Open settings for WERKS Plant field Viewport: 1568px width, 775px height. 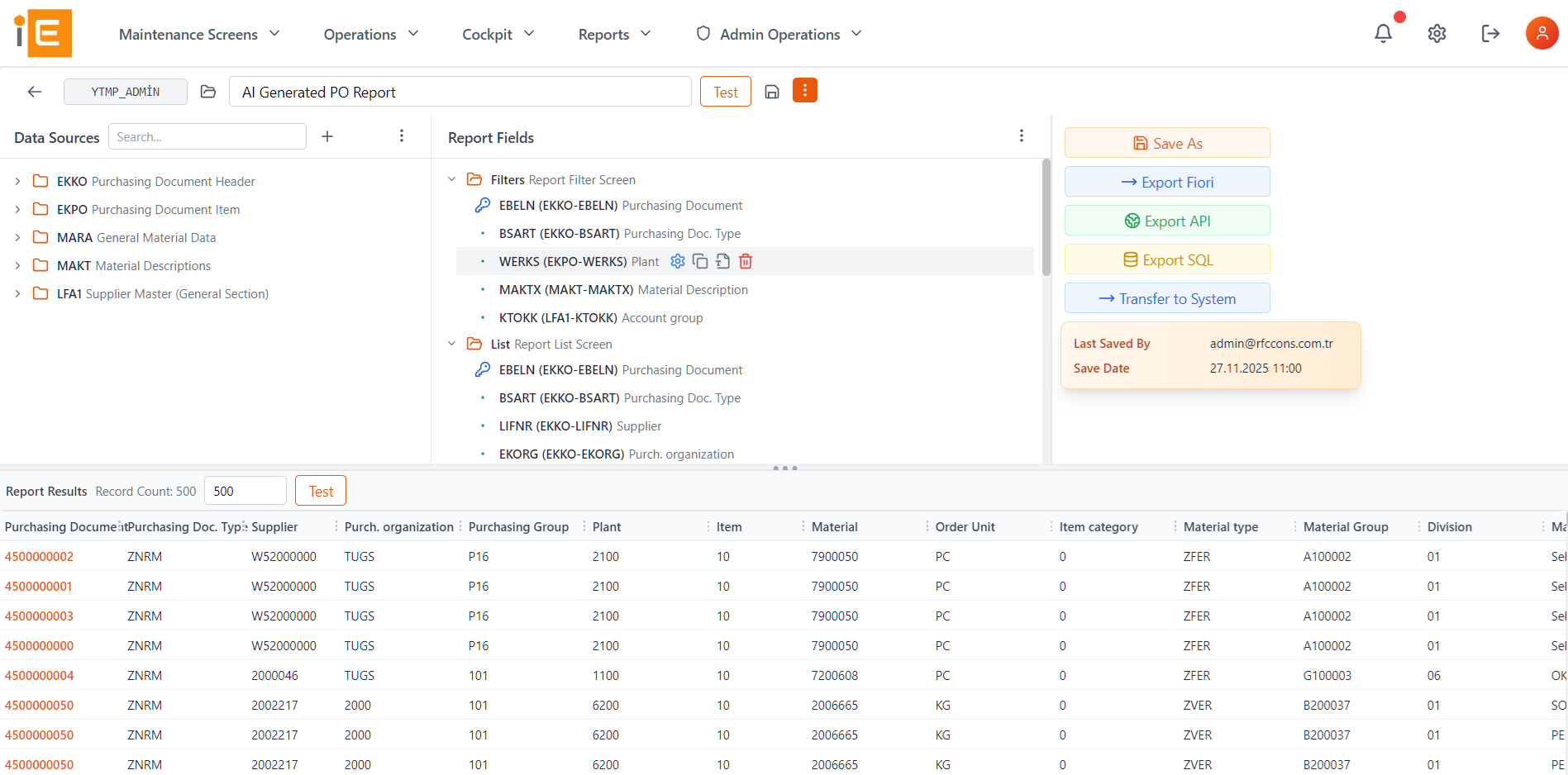[x=678, y=261]
